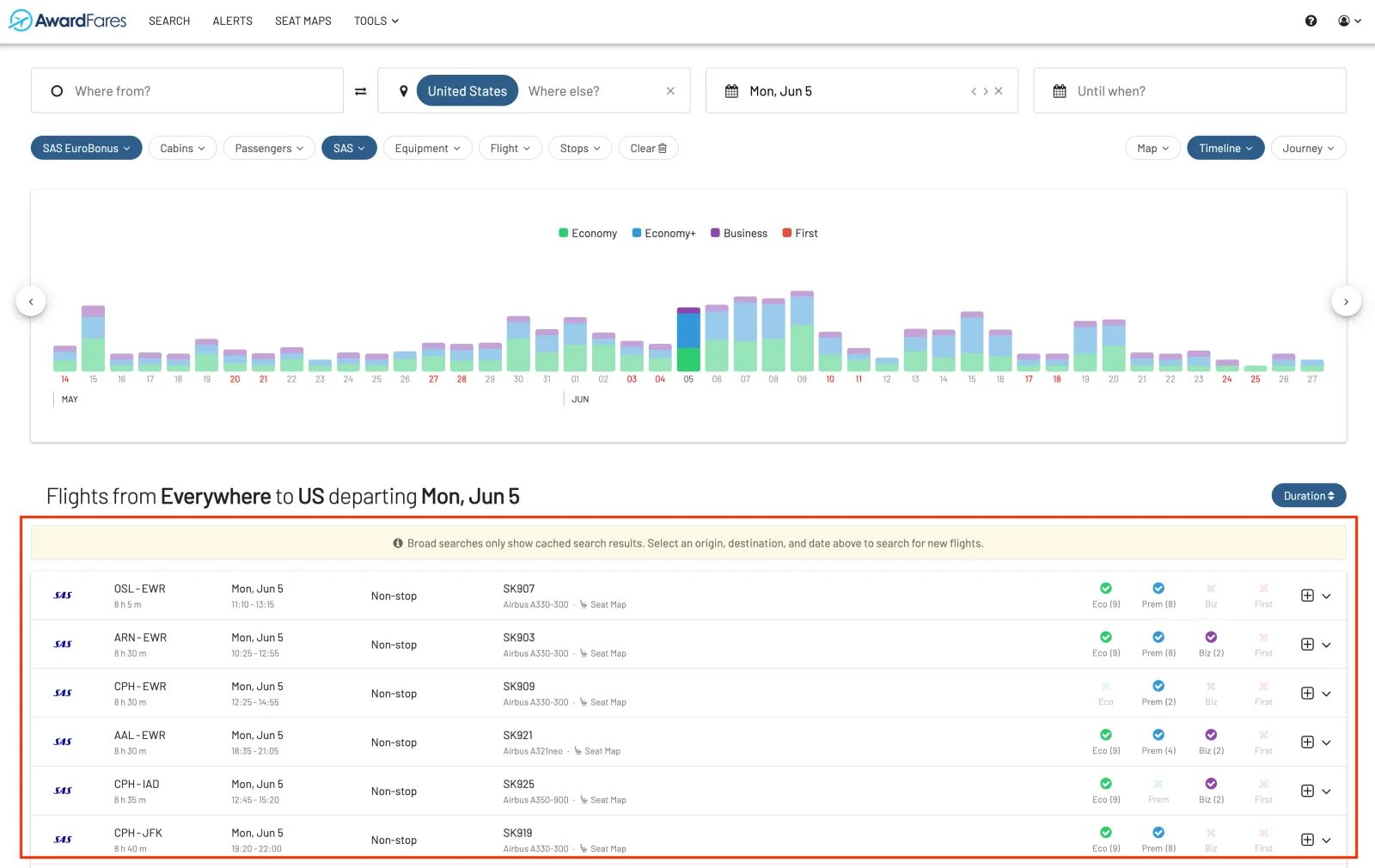Open TOOLS menu in top navigation
The height and width of the screenshot is (868, 1375).
[x=376, y=21]
